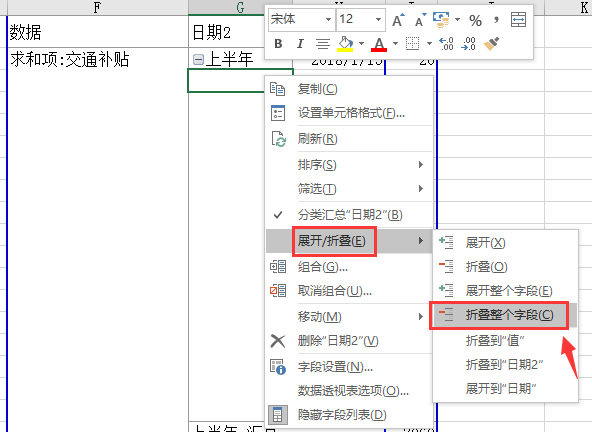This screenshot has width=592, height=432.
Task: Open 数据透视表选项(O)...
Action: pyautogui.click(x=348, y=391)
